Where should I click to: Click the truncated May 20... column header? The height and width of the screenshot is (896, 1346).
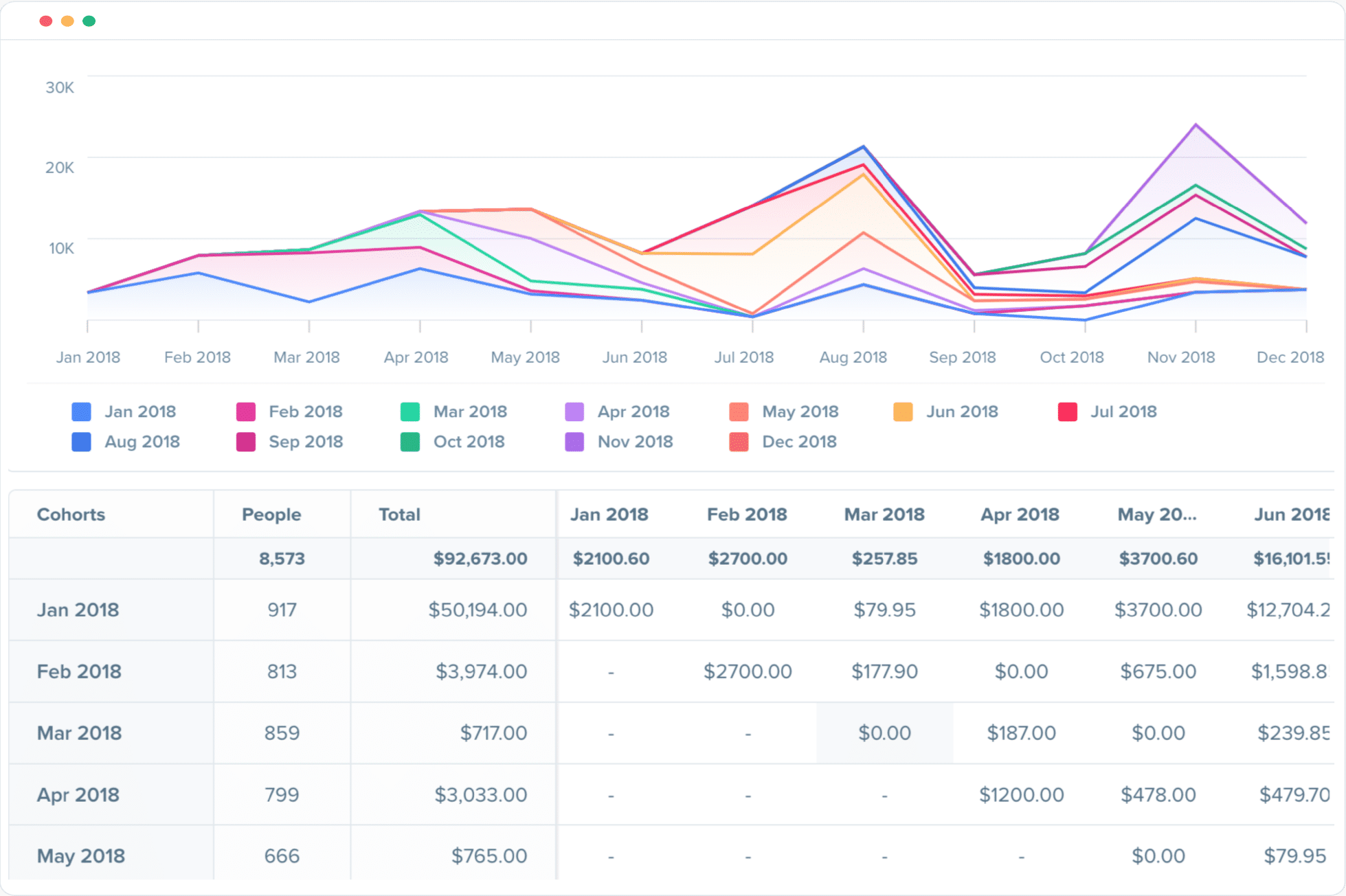[x=1158, y=514]
